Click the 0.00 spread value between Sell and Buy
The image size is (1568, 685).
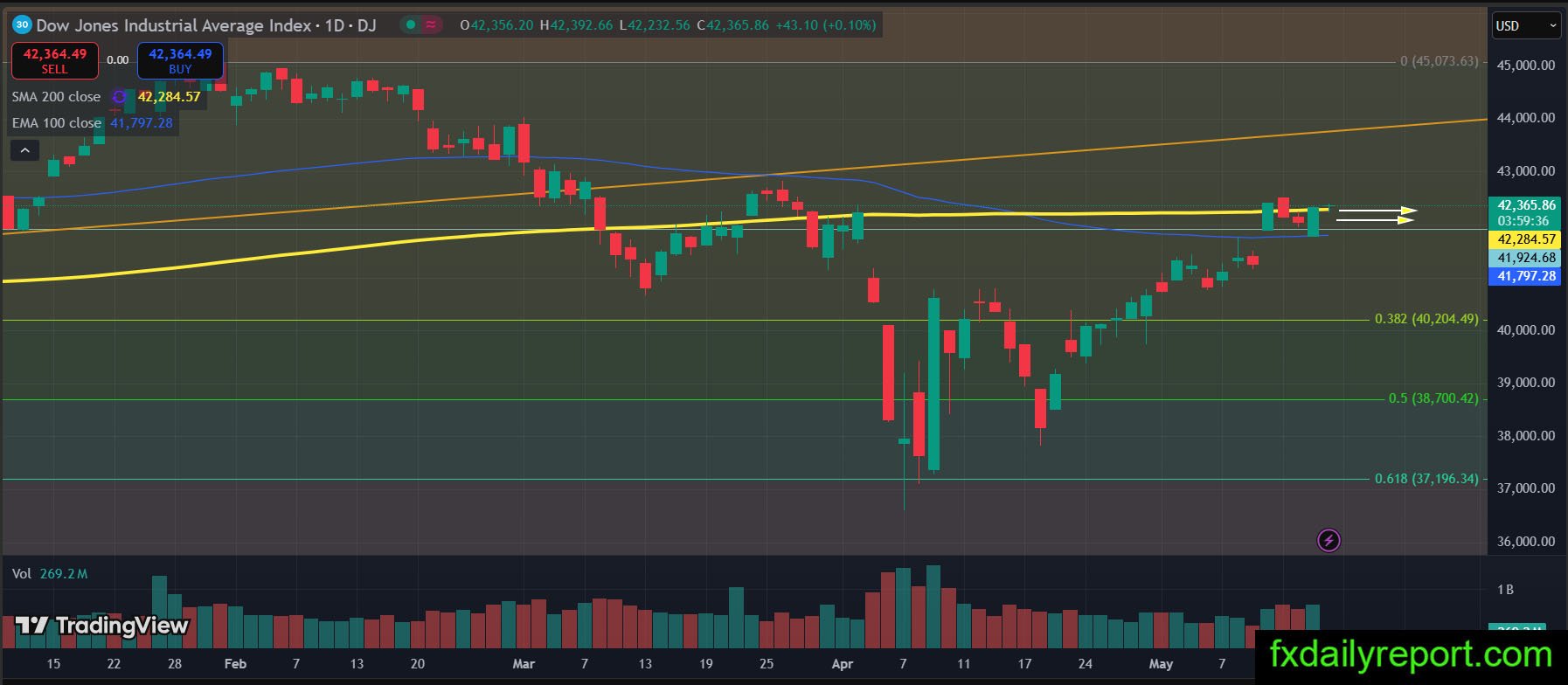pyautogui.click(x=117, y=60)
